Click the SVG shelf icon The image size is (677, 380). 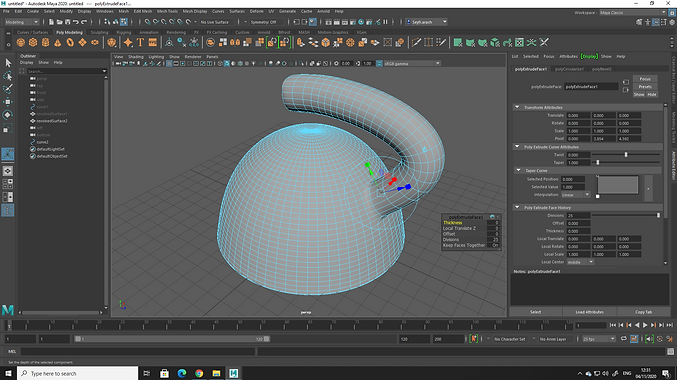tap(153, 42)
